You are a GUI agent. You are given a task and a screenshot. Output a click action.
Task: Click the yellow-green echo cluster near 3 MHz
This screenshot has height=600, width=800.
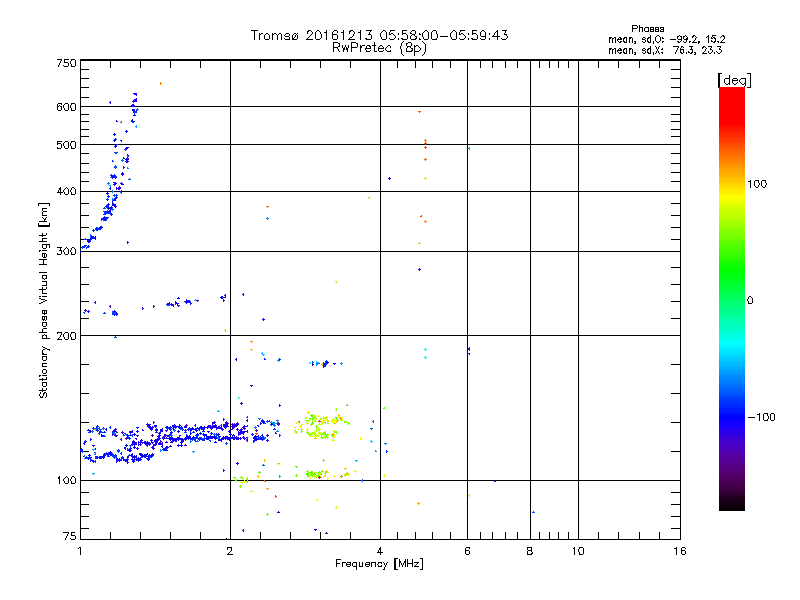pos(320,427)
